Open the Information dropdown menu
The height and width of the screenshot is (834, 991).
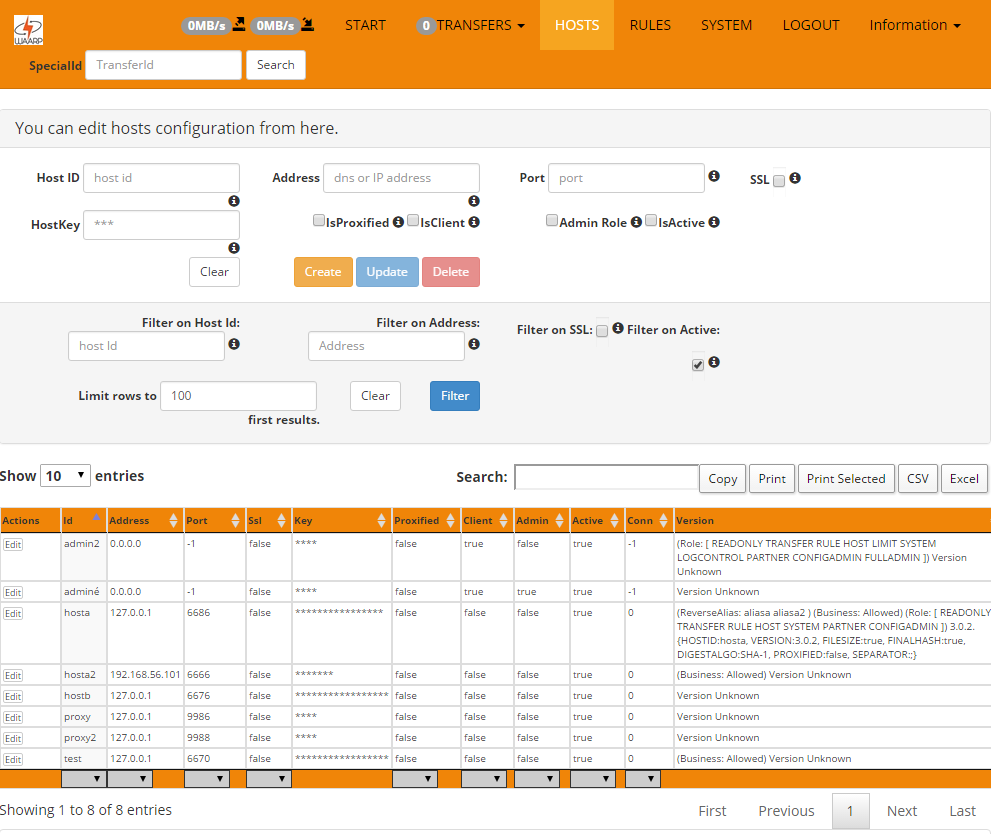(915, 25)
